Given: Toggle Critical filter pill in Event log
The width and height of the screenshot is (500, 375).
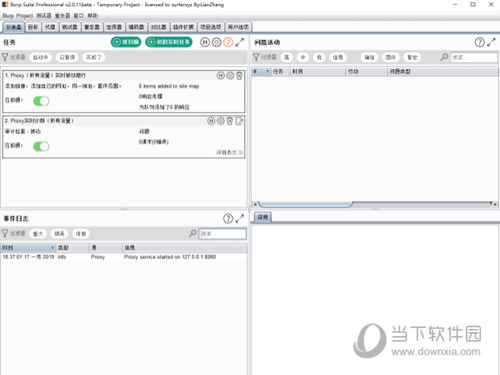Looking at the screenshot, I should click(x=38, y=234).
